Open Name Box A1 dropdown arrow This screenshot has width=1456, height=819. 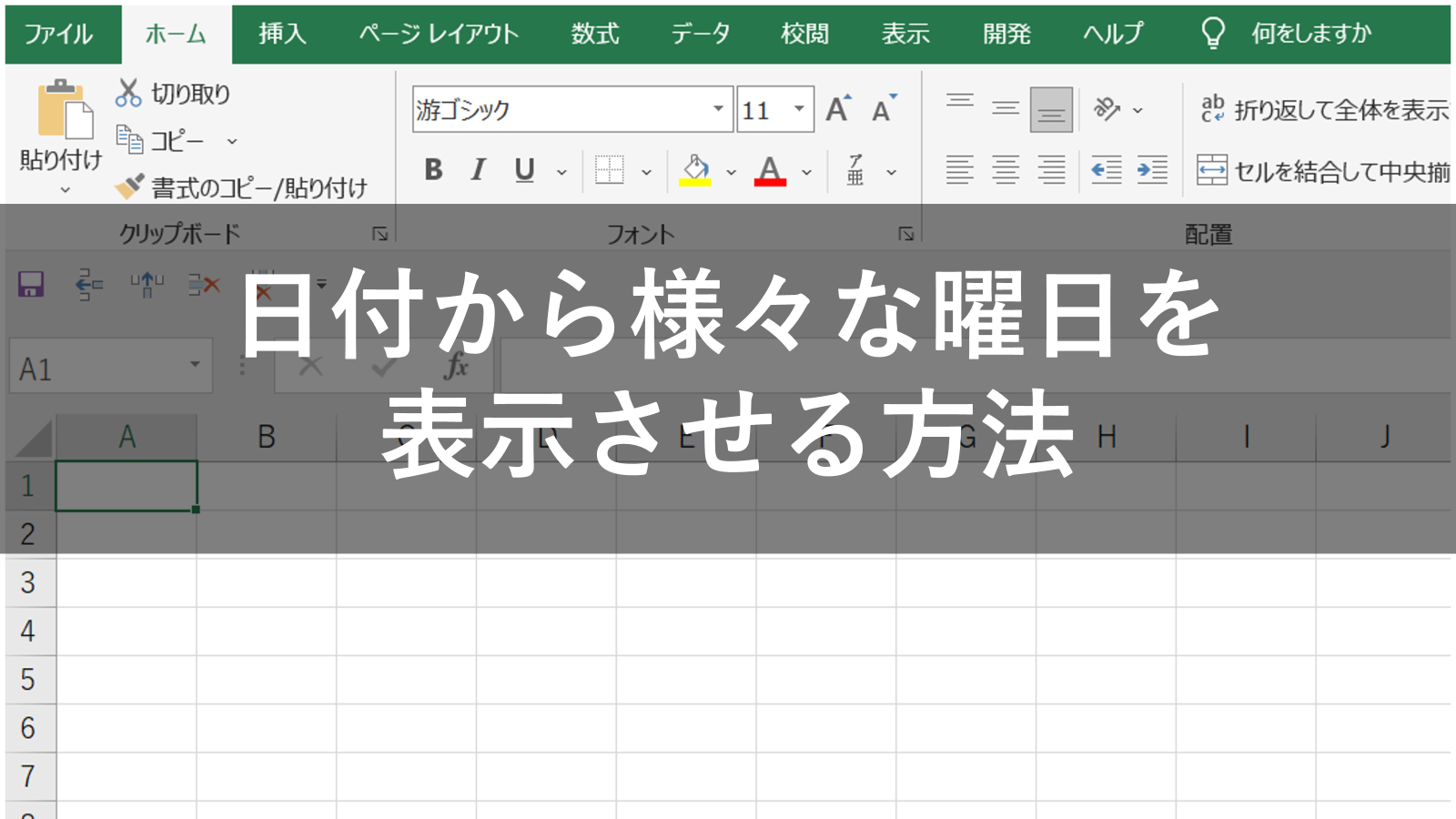[x=195, y=365]
